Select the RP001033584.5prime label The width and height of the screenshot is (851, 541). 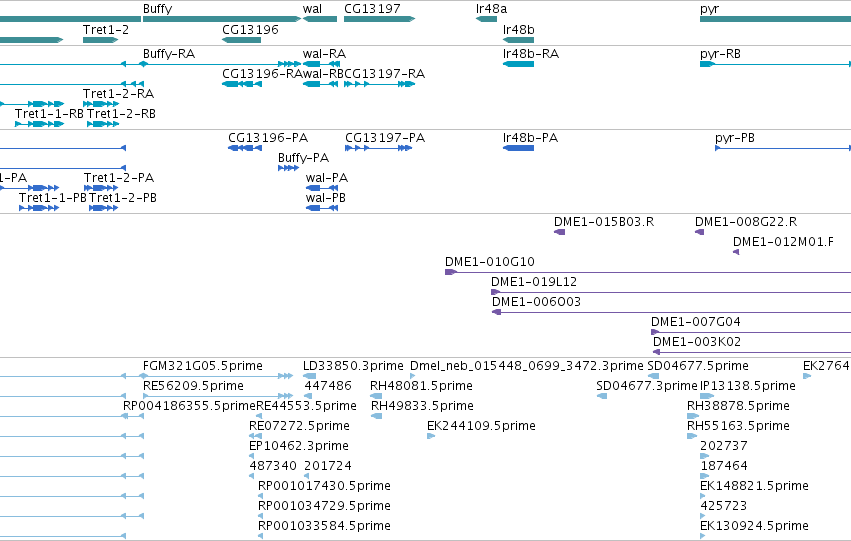tap(324, 527)
